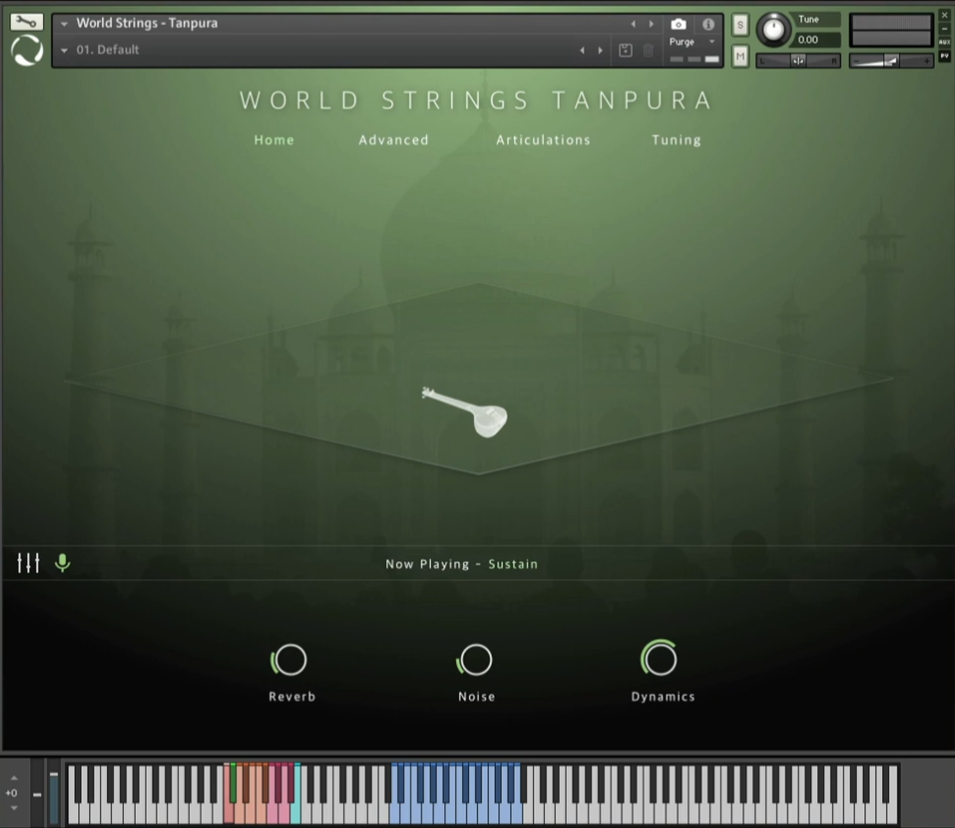Switch to the Advanced tab
Image resolution: width=955 pixels, height=828 pixels.
click(x=393, y=140)
